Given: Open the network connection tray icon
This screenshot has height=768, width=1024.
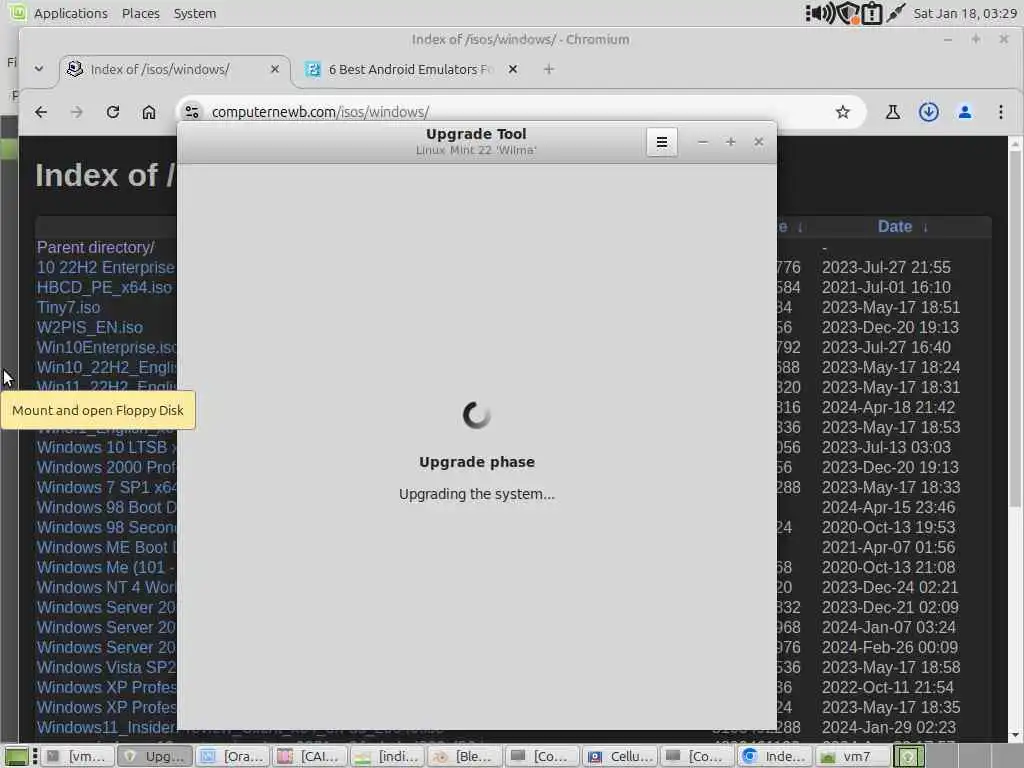Looking at the screenshot, I should (896, 13).
